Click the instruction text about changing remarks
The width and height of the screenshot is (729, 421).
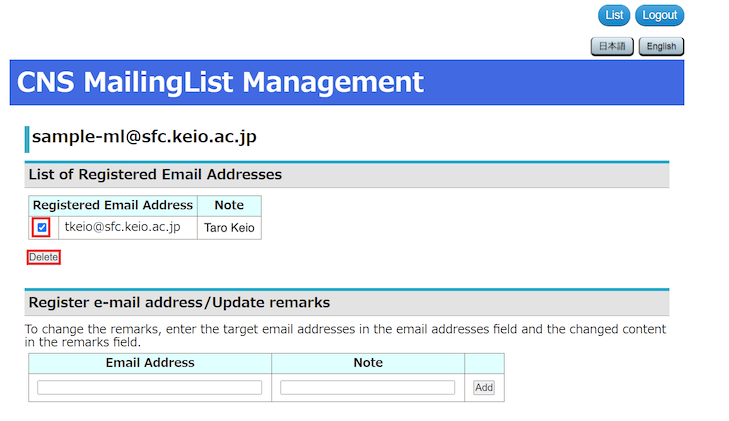coord(345,335)
